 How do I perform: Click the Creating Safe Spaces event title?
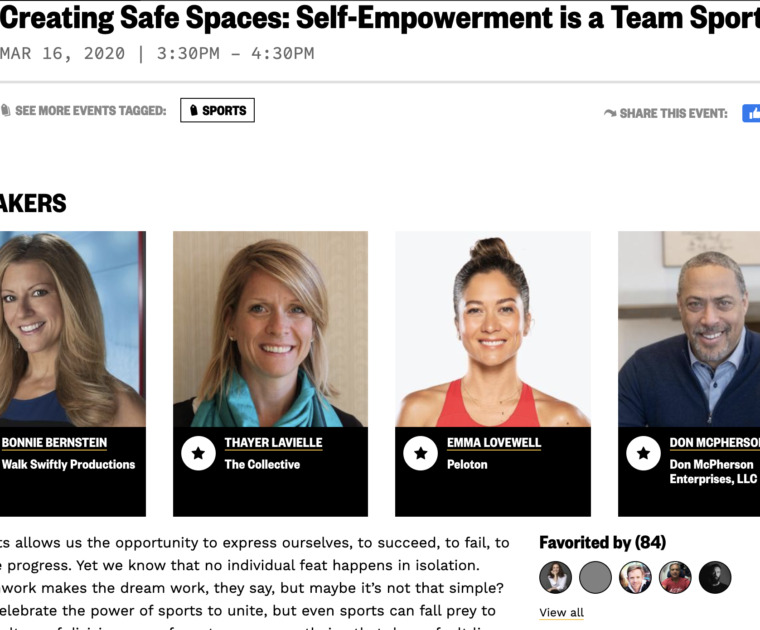380,19
